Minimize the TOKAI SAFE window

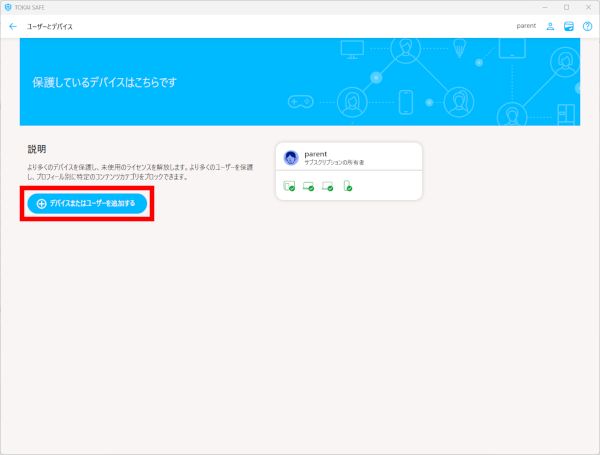tap(545, 7)
